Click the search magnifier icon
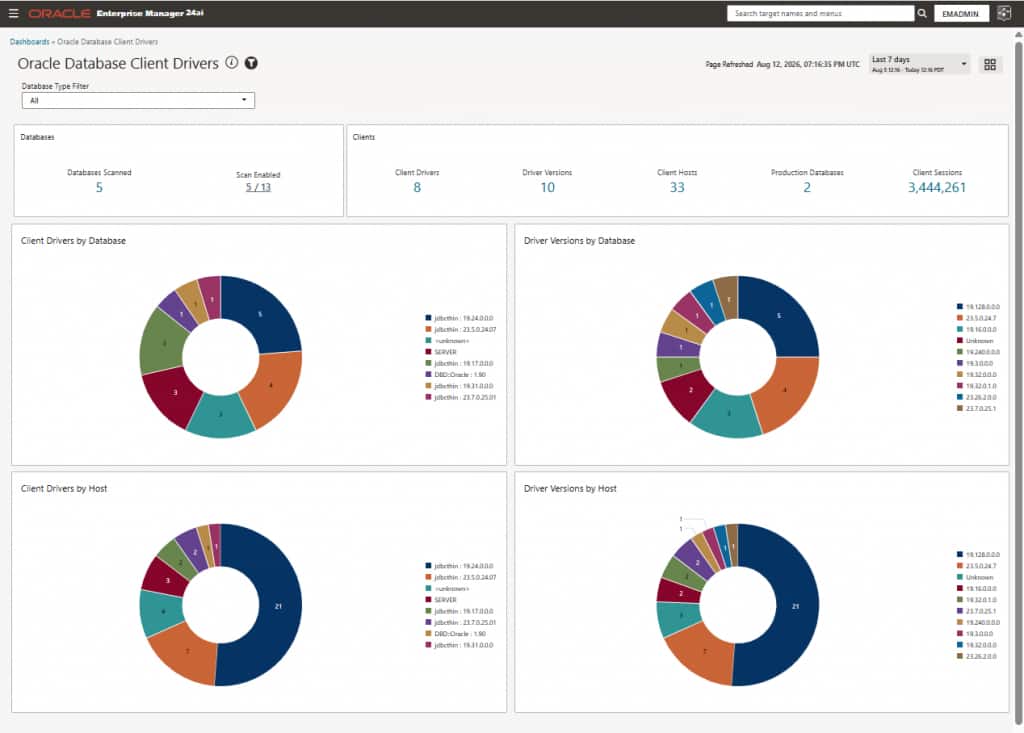The image size is (1024, 733). coord(921,13)
